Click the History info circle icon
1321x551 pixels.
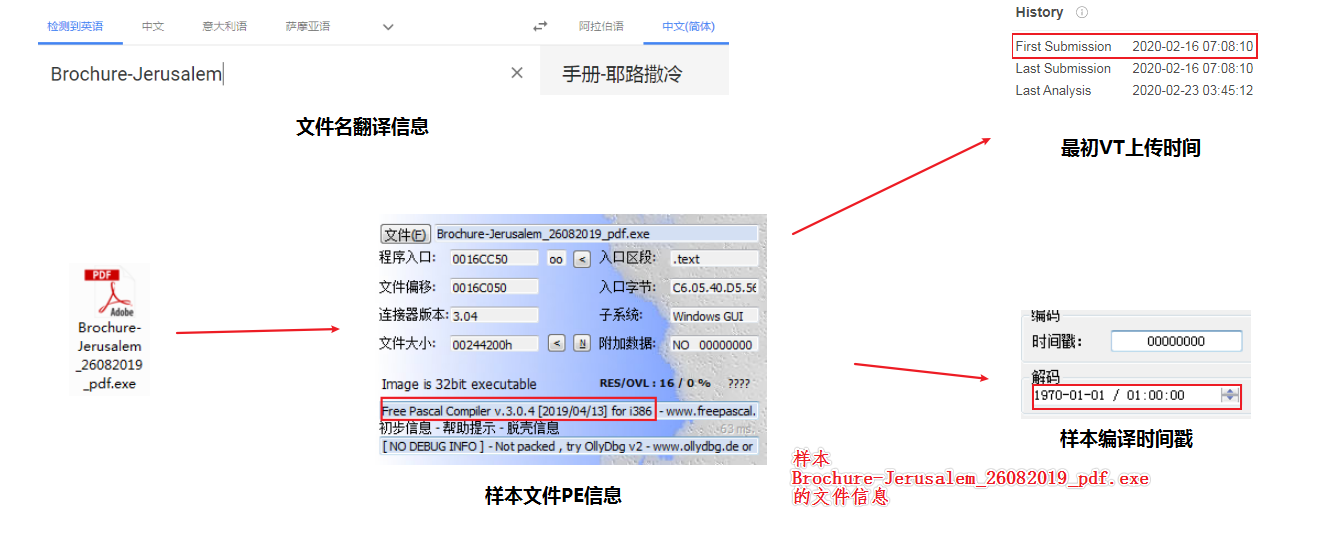point(1081,13)
